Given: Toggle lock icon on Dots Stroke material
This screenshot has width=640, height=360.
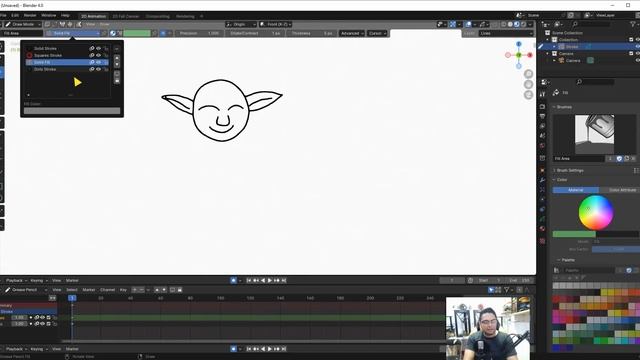Looking at the screenshot, I should tap(105, 69).
